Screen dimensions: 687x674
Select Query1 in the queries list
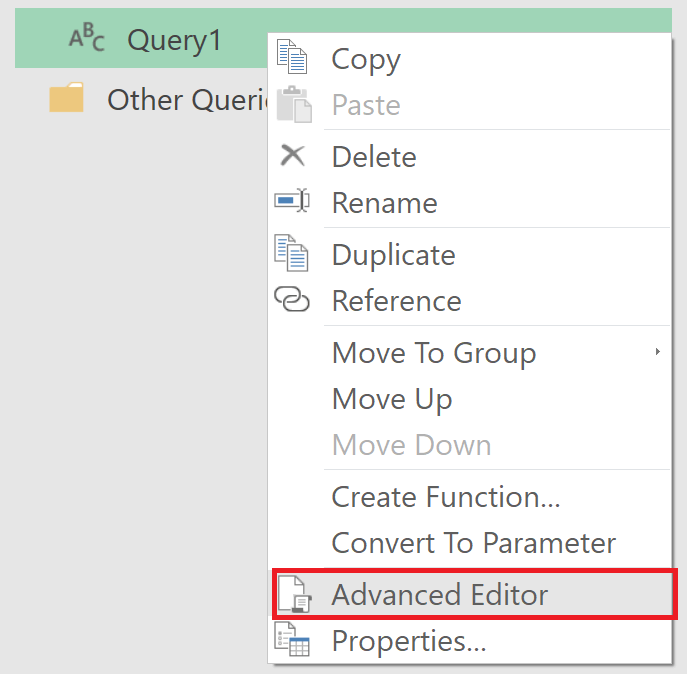[174, 39]
